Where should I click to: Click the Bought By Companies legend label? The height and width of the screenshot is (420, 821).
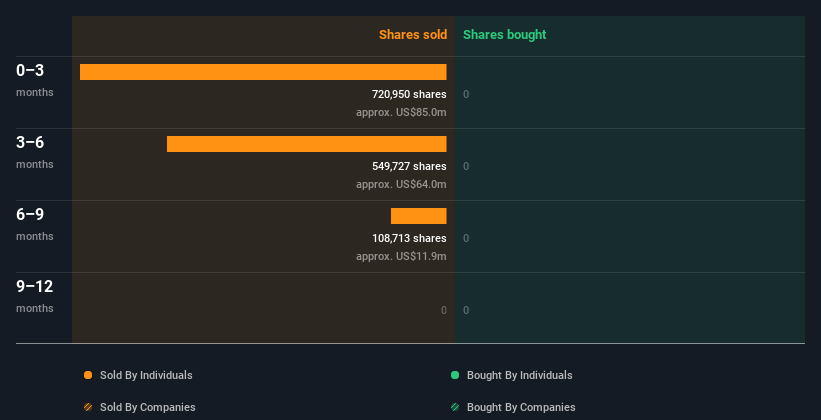point(521,407)
